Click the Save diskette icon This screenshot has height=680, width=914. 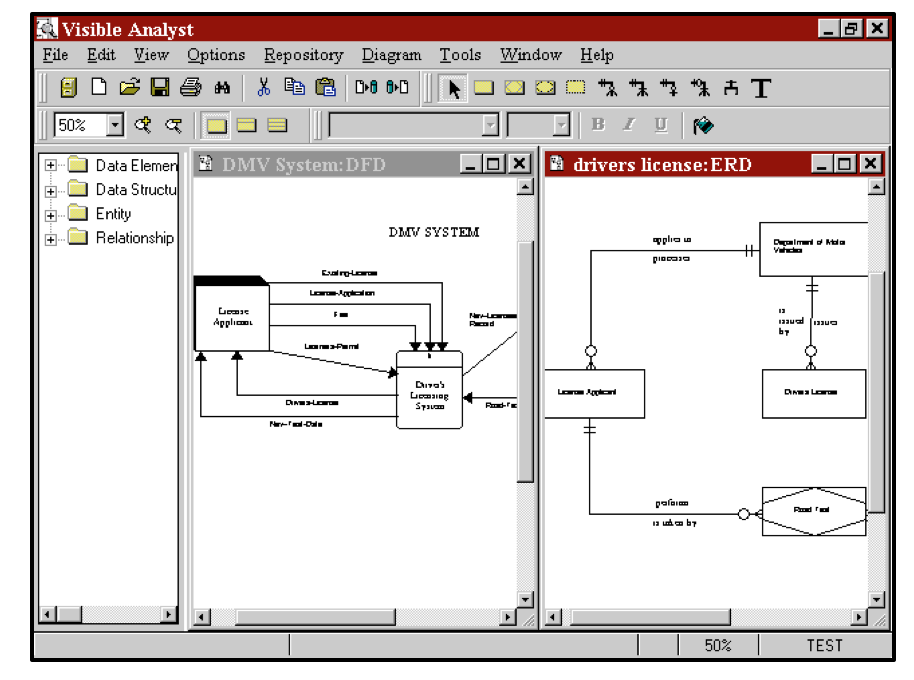pyautogui.click(x=160, y=88)
